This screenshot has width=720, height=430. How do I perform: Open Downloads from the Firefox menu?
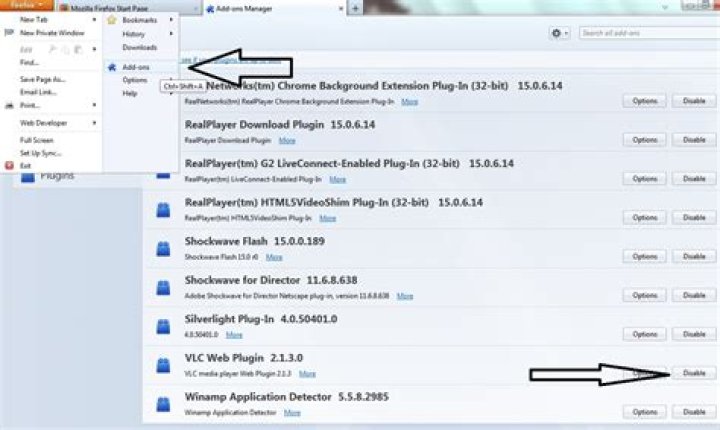pyautogui.click(x=140, y=47)
